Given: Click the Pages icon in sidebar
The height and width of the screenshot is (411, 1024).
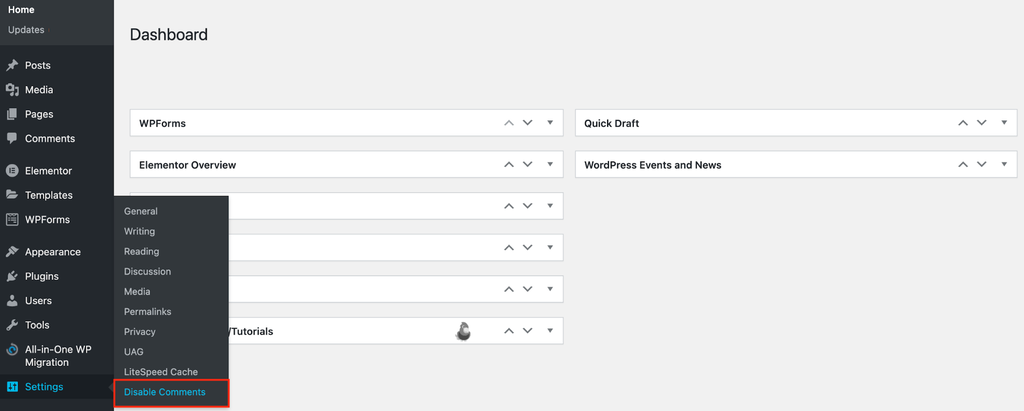Looking at the screenshot, I should [x=12, y=115].
